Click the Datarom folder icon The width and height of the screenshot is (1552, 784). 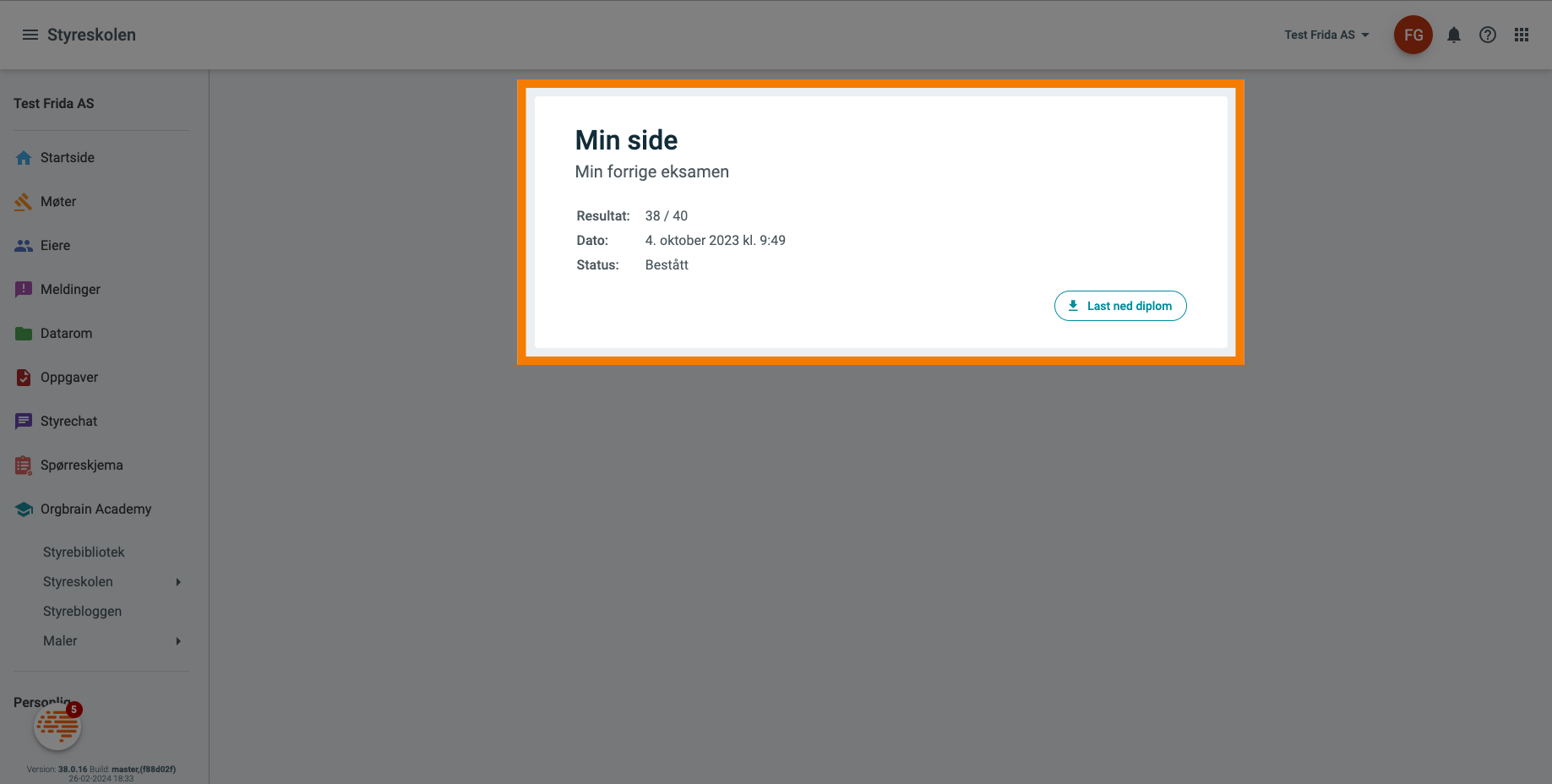tap(24, 334)
